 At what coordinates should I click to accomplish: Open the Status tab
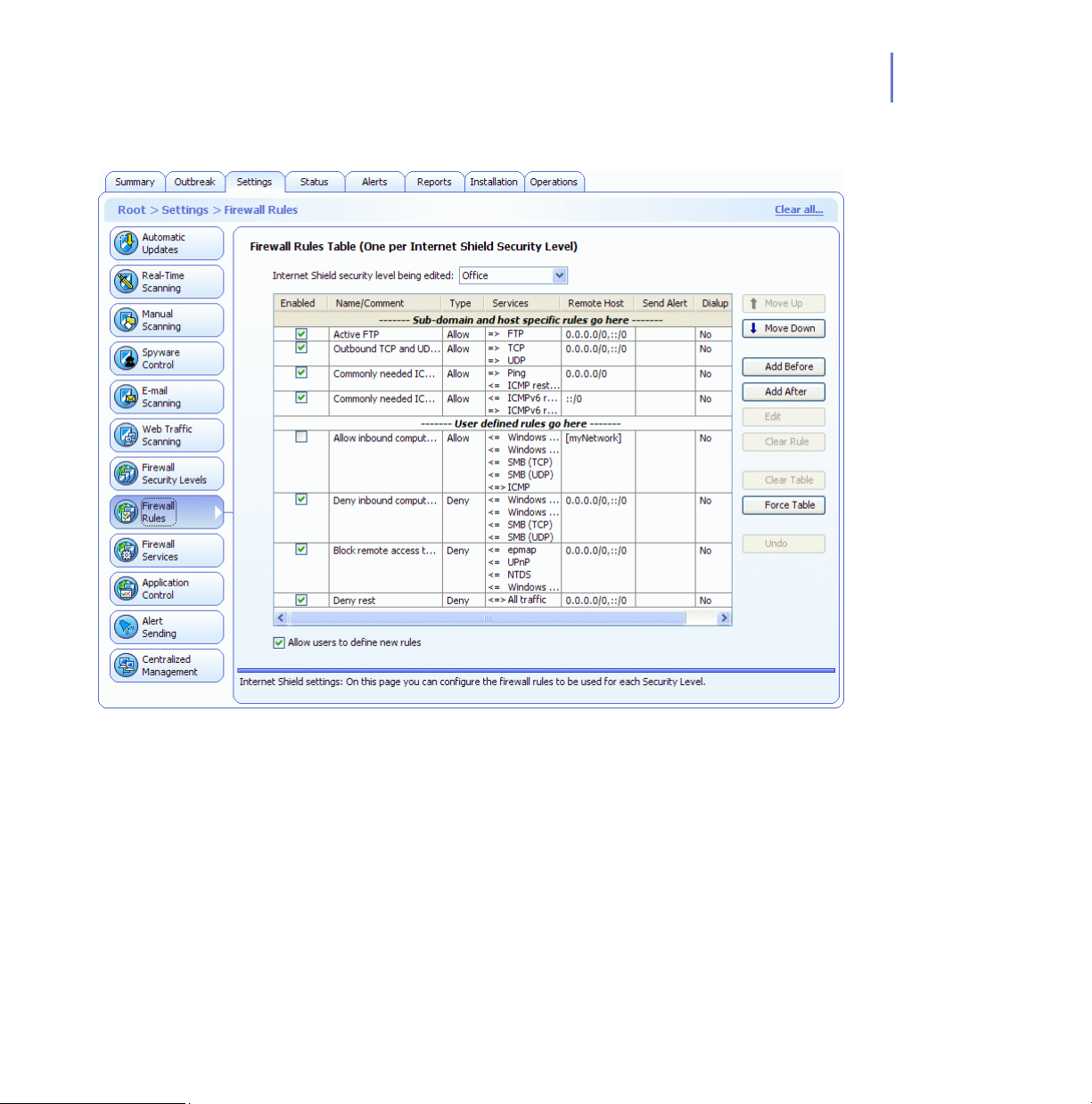[x=314, y=182]
